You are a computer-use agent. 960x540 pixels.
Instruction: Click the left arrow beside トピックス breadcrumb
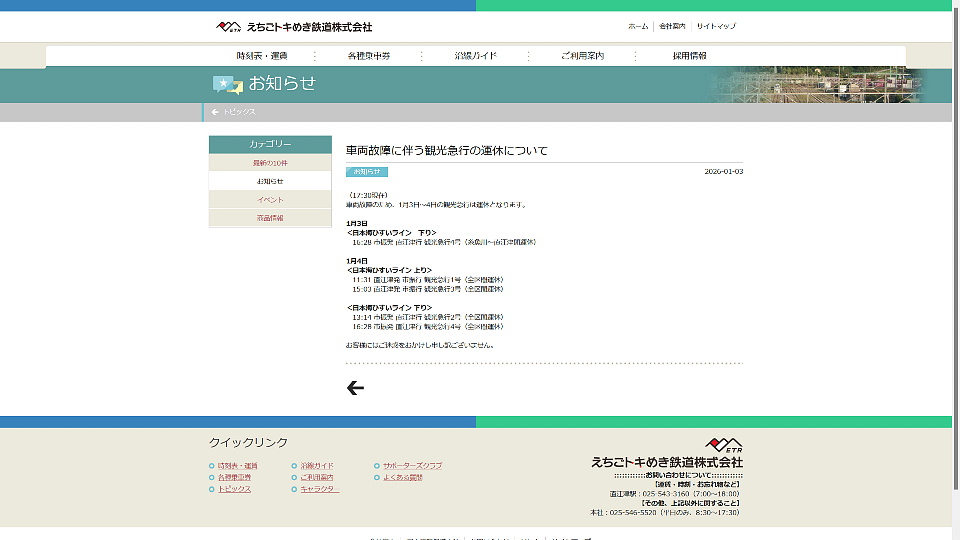215,112
